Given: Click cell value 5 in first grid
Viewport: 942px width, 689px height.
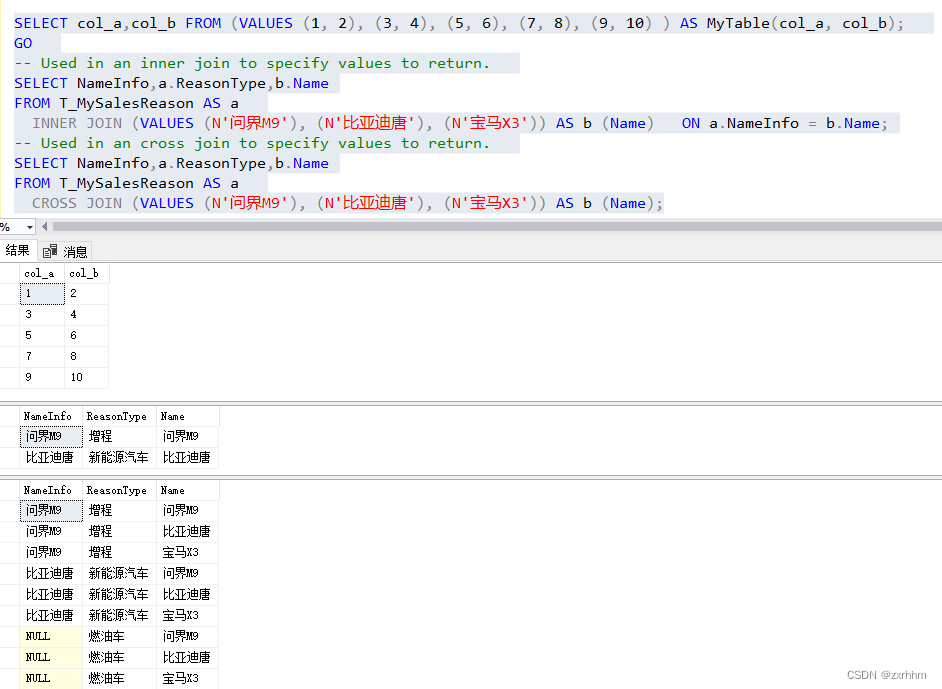Looking at the screenshot, I should (x=42, y=335).
